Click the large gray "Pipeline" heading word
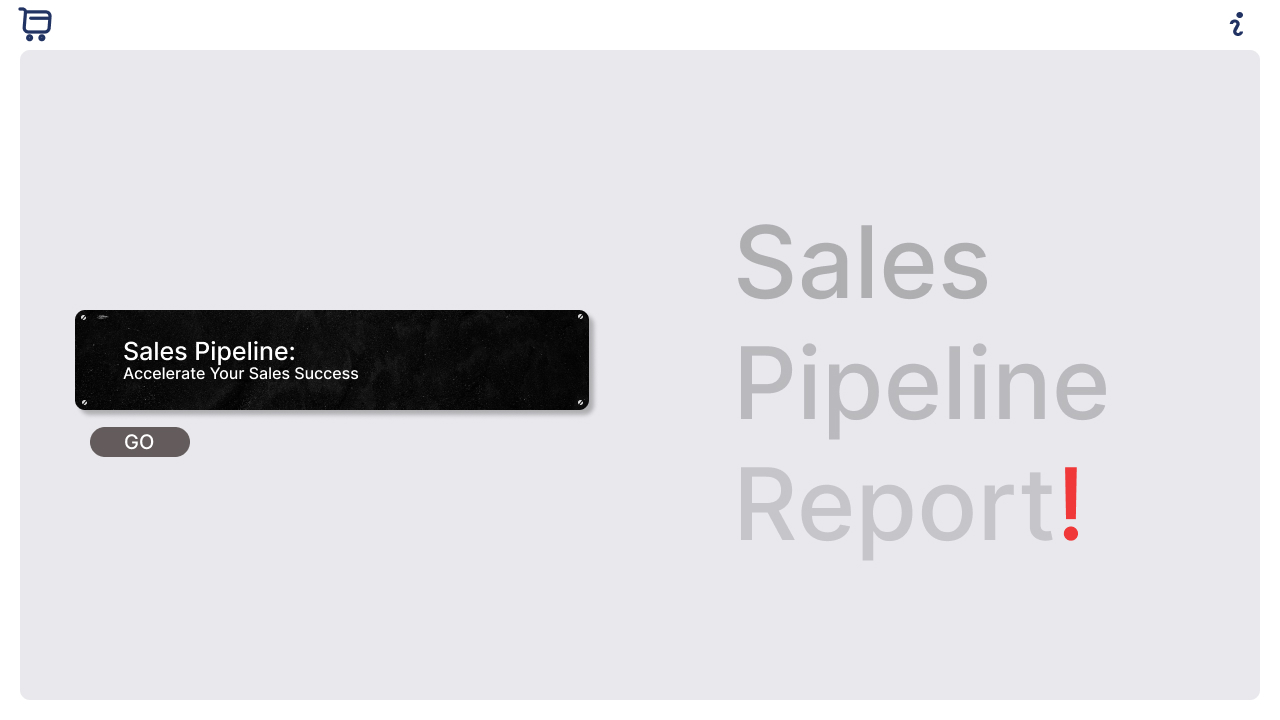Image resolution: width=1280 pixels, height=720 pixels. click(x=921, y=385)
